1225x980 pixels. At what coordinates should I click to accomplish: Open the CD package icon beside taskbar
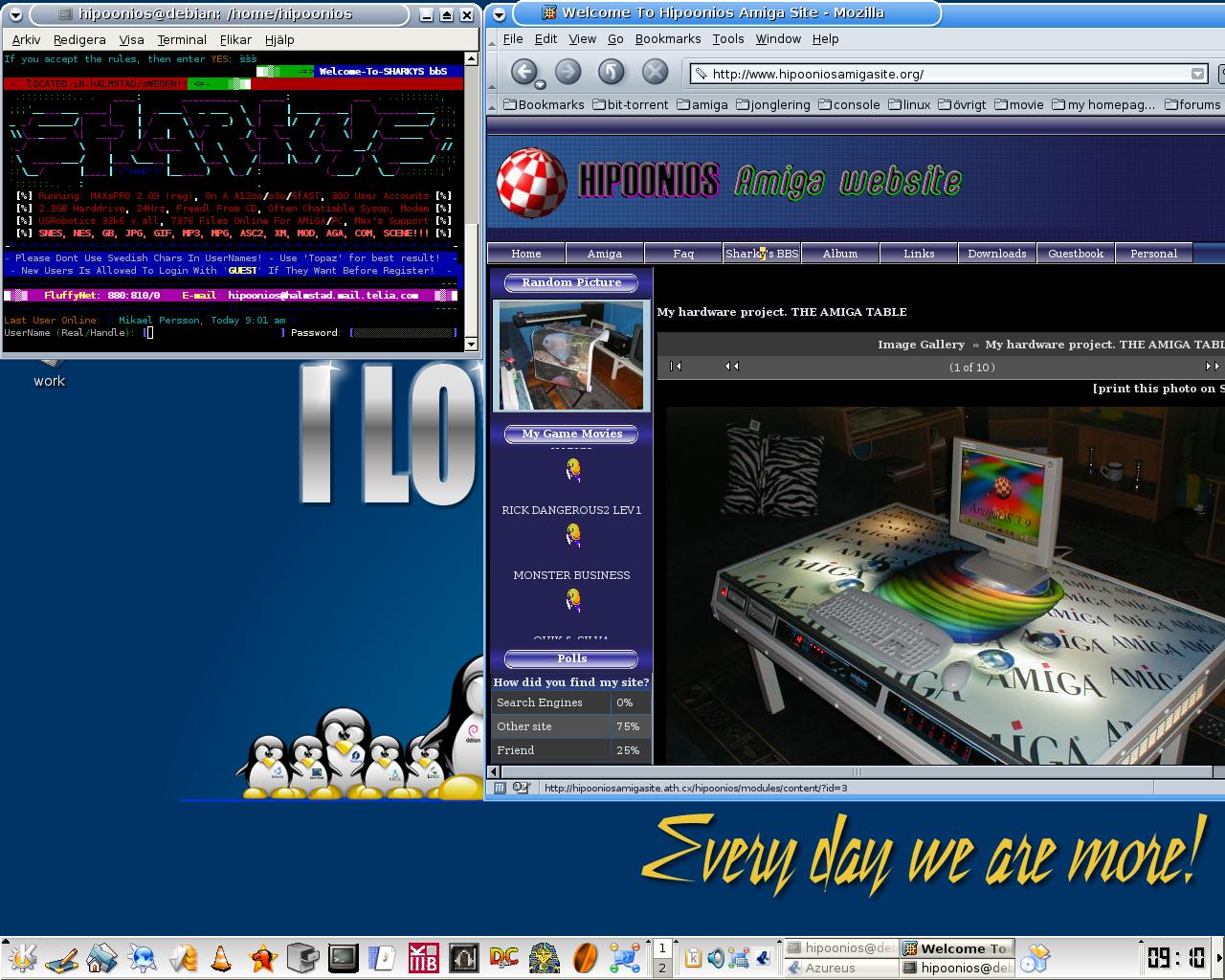pyautogui.click(x=1035, y=957)
